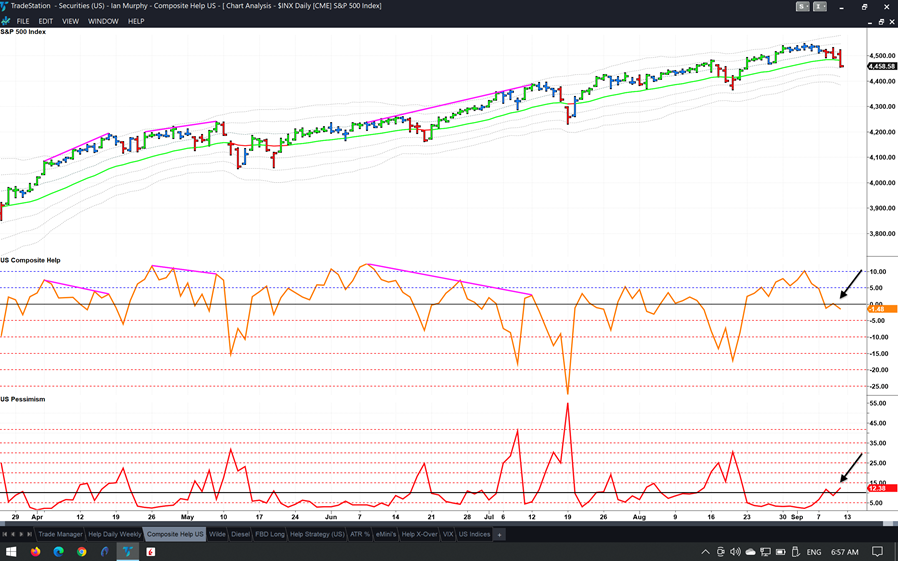
Task: Open Firefox from the Windows taskbar
Action: (x=35, y=551)
